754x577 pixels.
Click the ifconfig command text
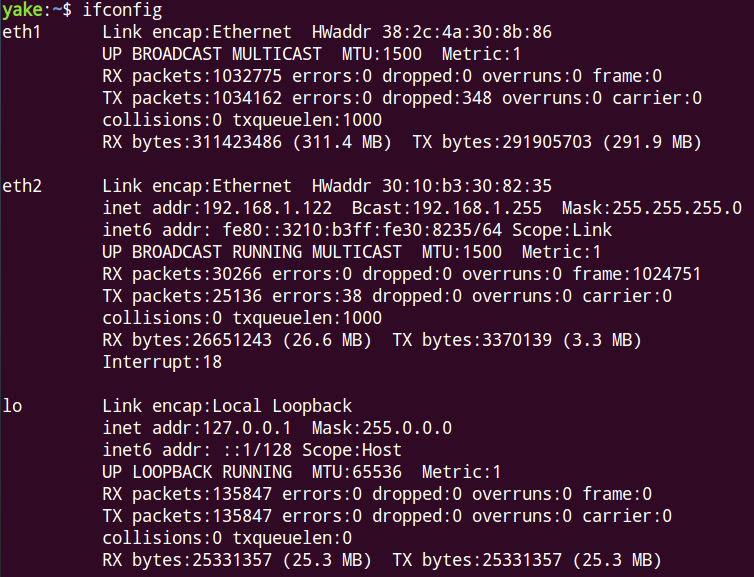122,10
